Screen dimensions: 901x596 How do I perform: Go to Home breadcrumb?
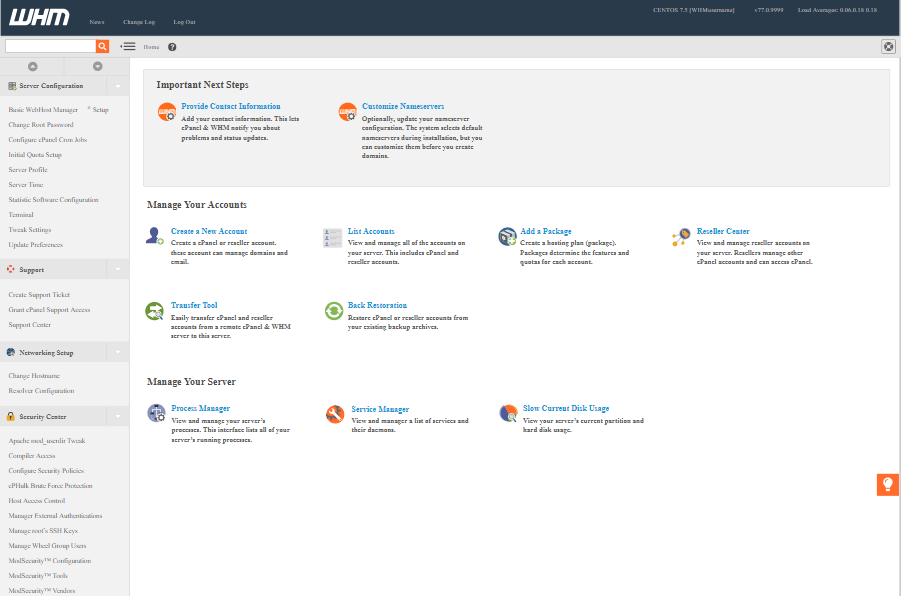coord(151,47)
